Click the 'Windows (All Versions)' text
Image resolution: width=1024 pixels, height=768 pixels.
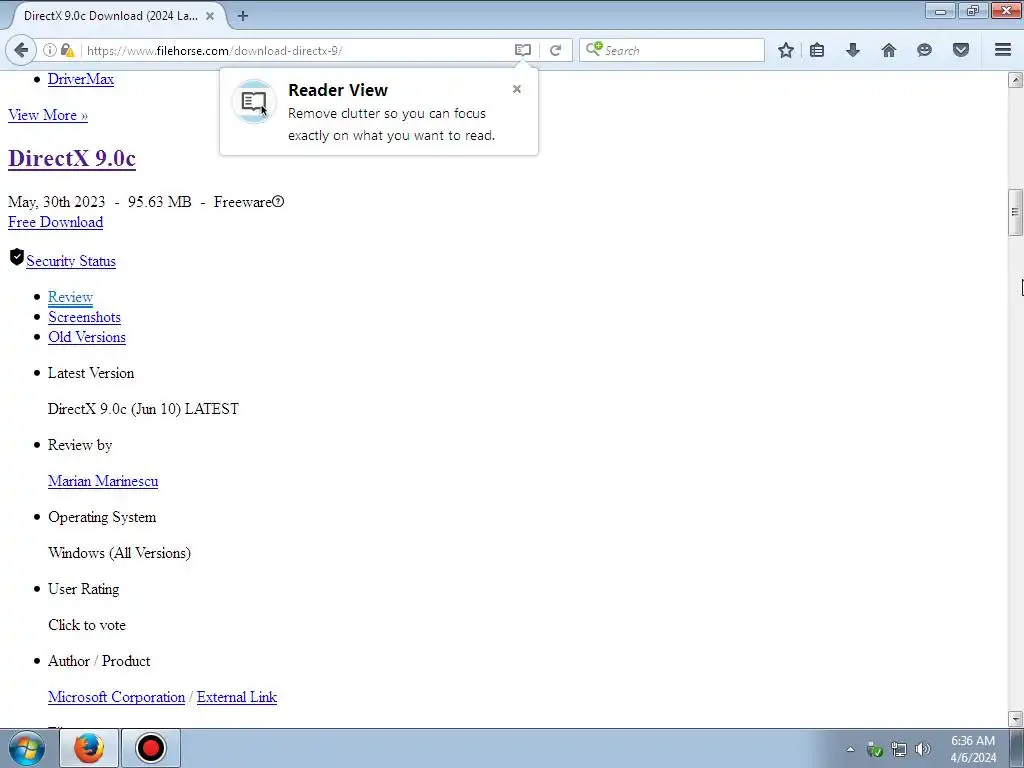(x=120, y=553)
